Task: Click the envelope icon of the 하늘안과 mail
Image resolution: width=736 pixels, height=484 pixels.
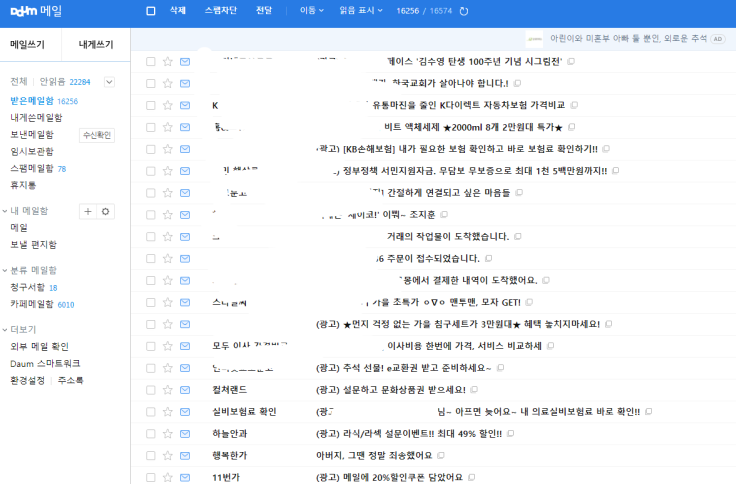Action: 185,434
